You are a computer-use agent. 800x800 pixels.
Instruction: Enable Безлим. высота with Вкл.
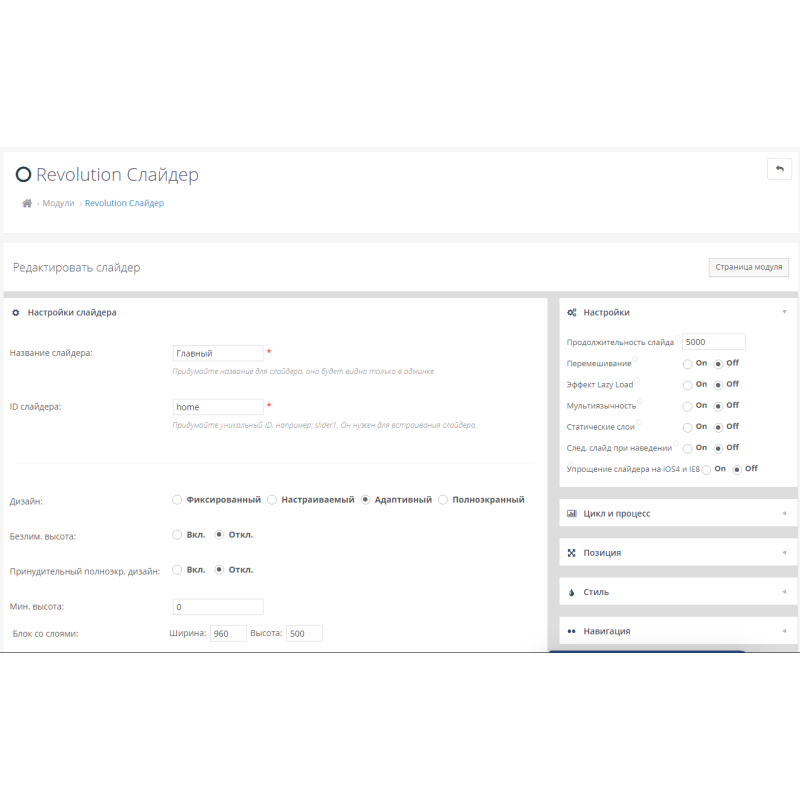point(176,534)
